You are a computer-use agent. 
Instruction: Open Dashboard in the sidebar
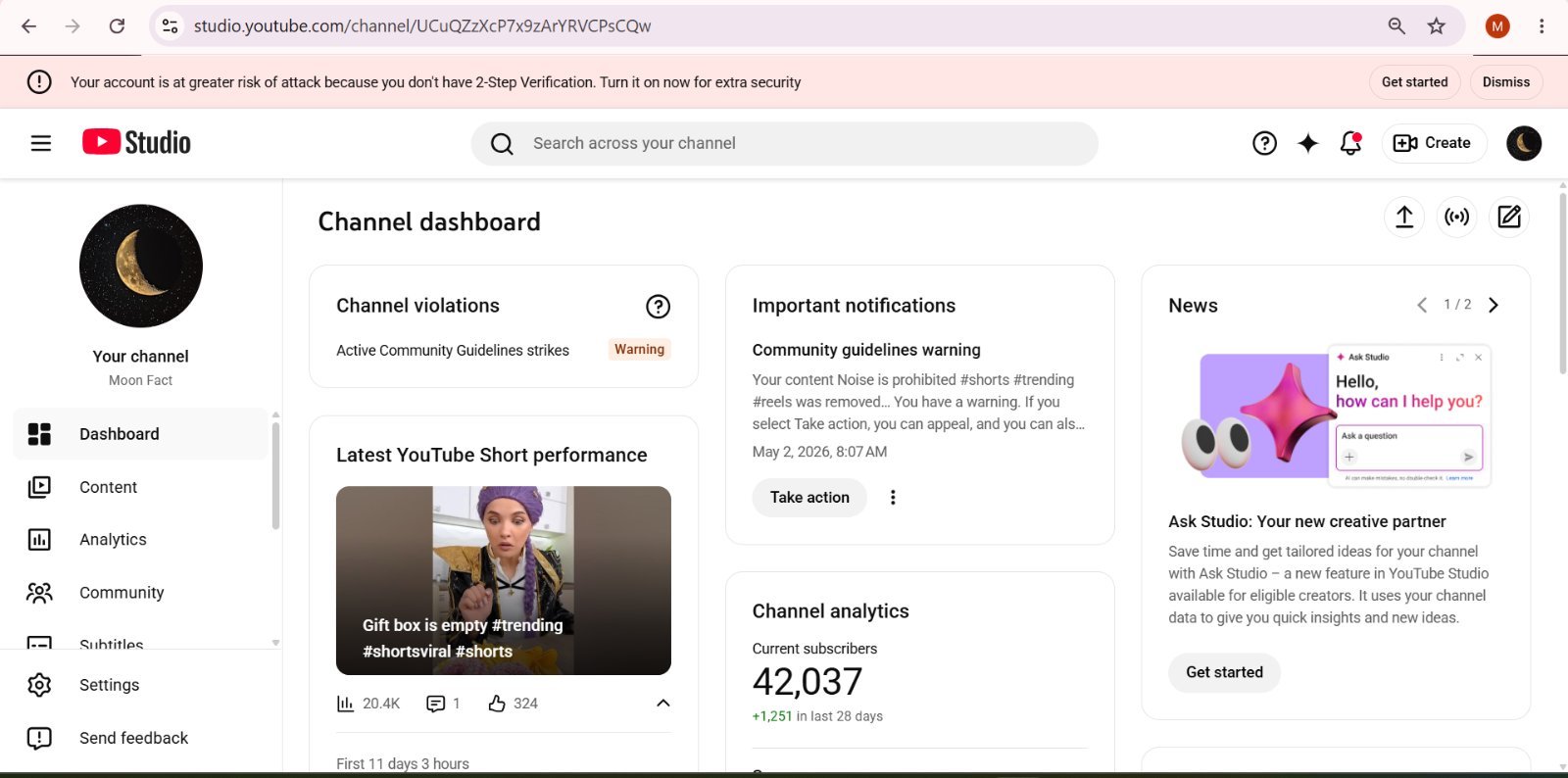tap(141, 434)
